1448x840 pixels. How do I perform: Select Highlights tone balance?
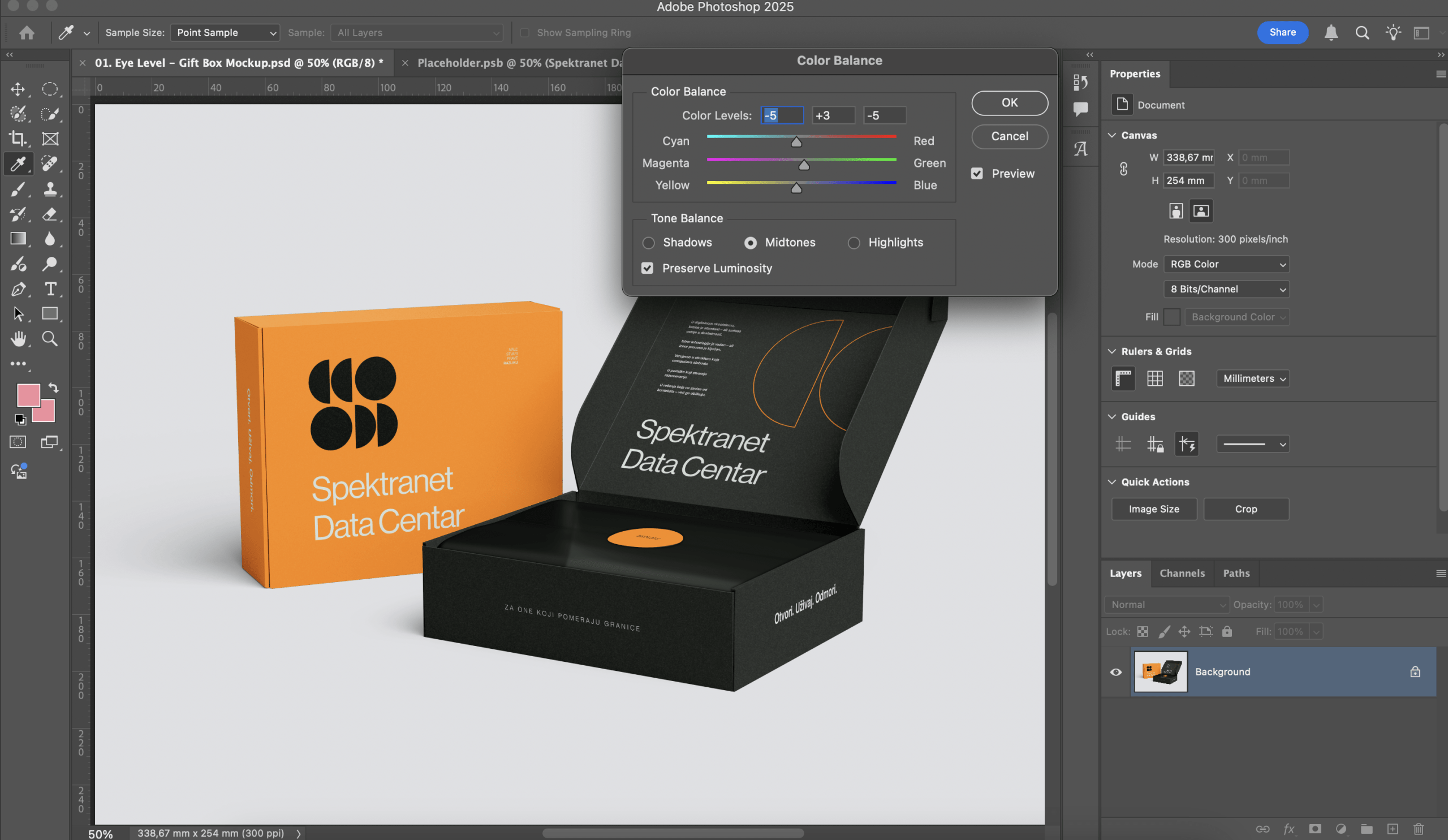coord(854,243)
